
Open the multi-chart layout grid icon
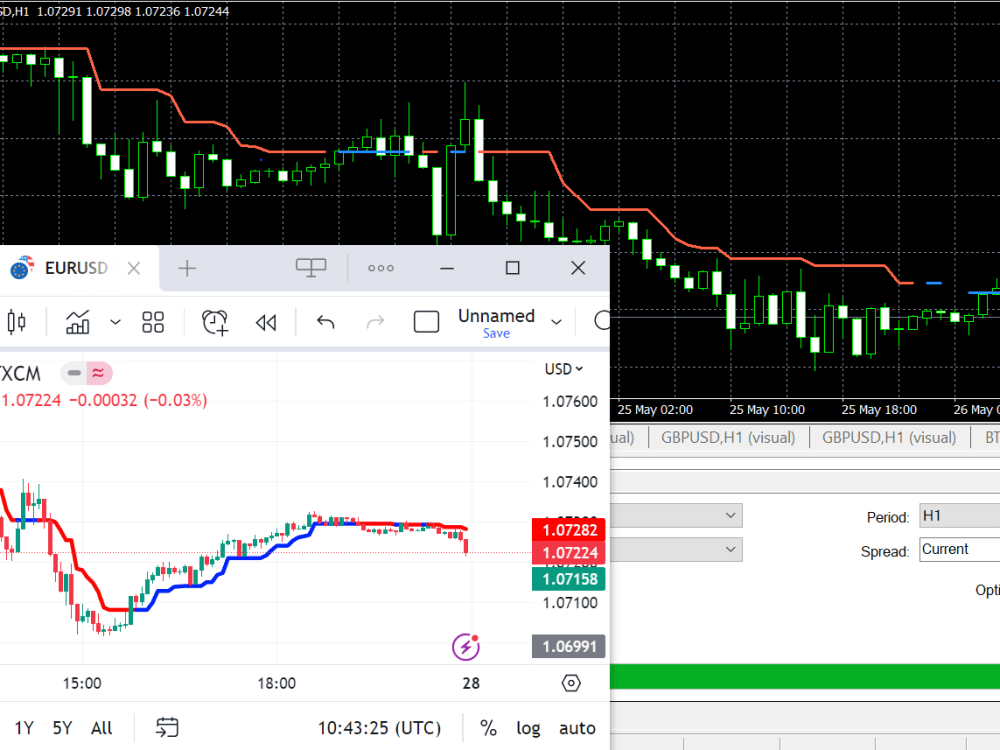[152, 322]
